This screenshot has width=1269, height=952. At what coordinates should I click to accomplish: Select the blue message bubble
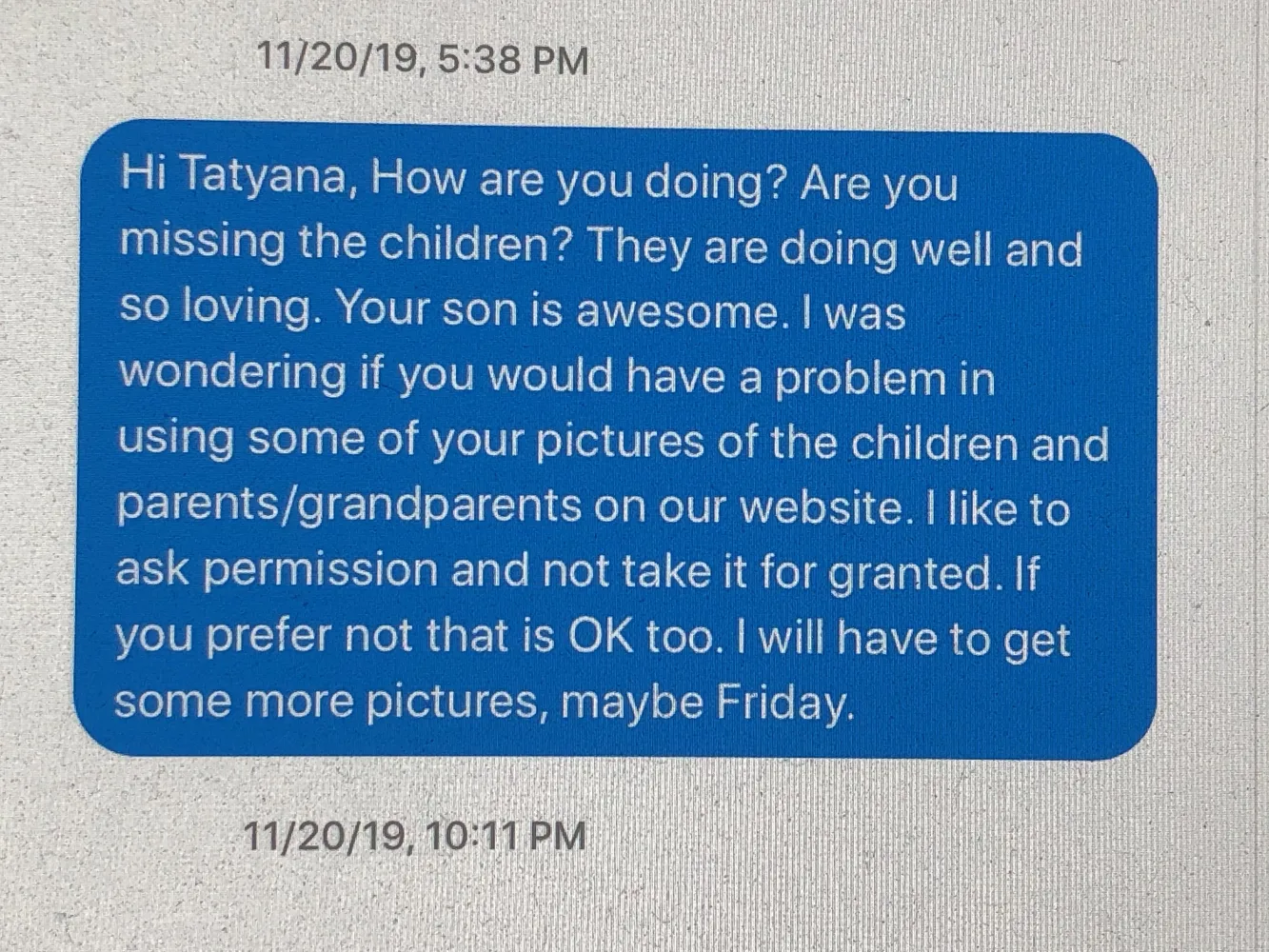click(x=616, y=440)
